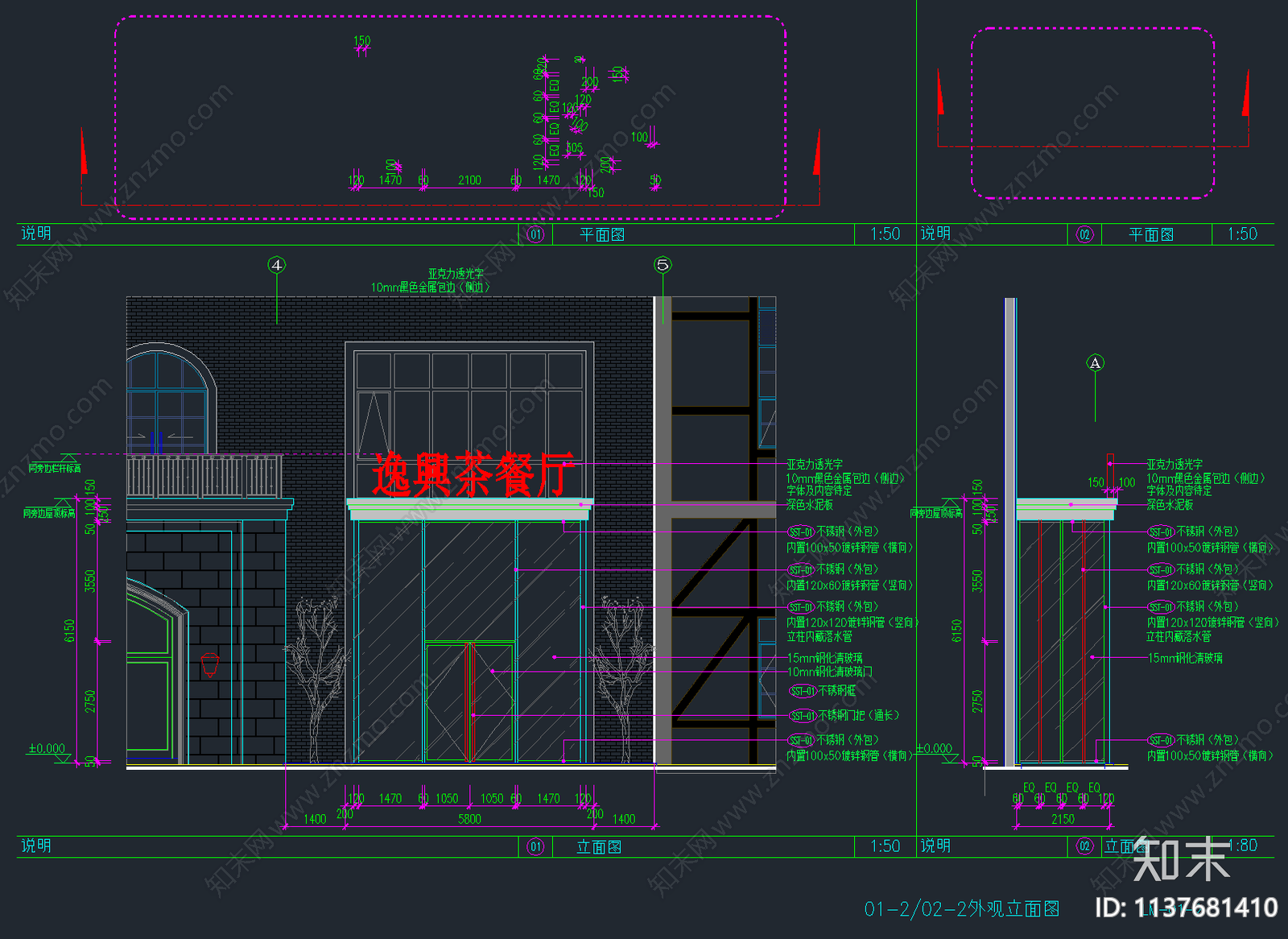Click 说明 label in 02 平面图 title bar
Screen dimensions: 1288x939
(x=935, y=234)
